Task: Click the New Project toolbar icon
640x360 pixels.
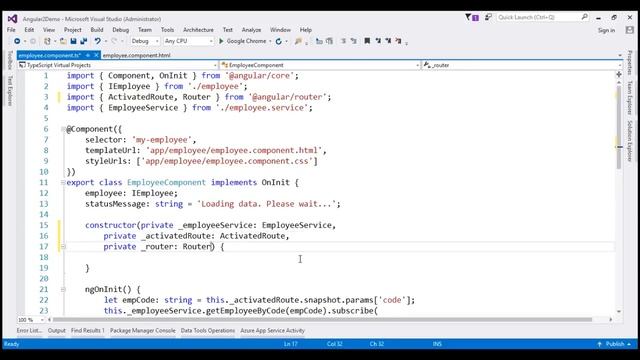Action: [x=47, y=41]
